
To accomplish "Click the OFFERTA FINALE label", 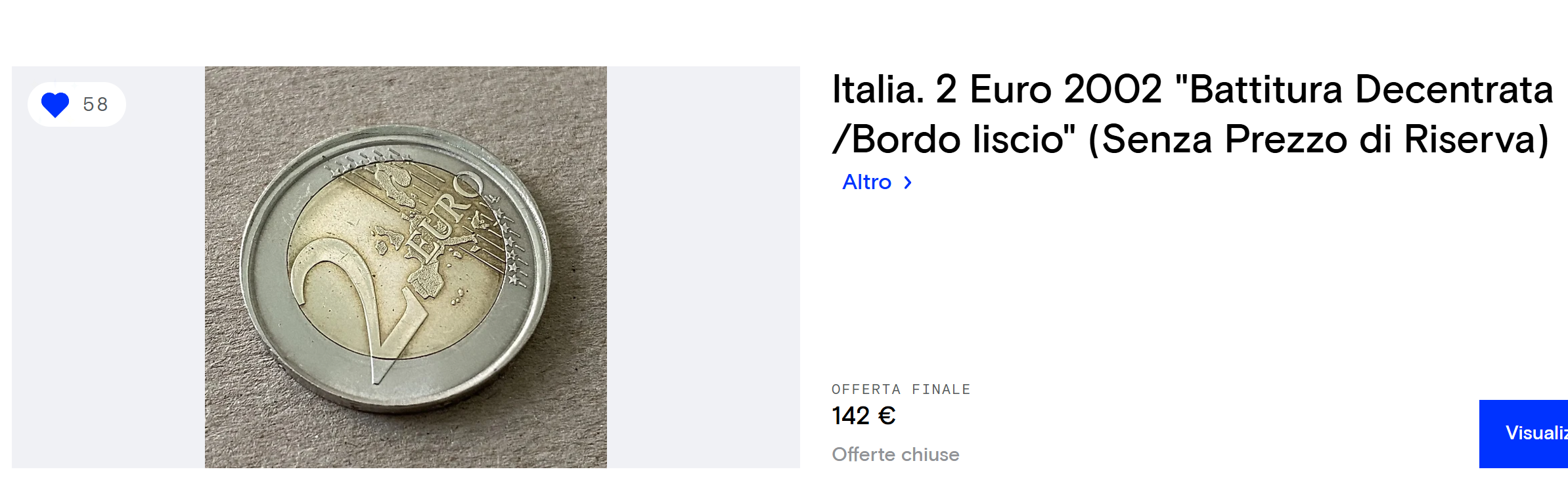I will [901, 389].
